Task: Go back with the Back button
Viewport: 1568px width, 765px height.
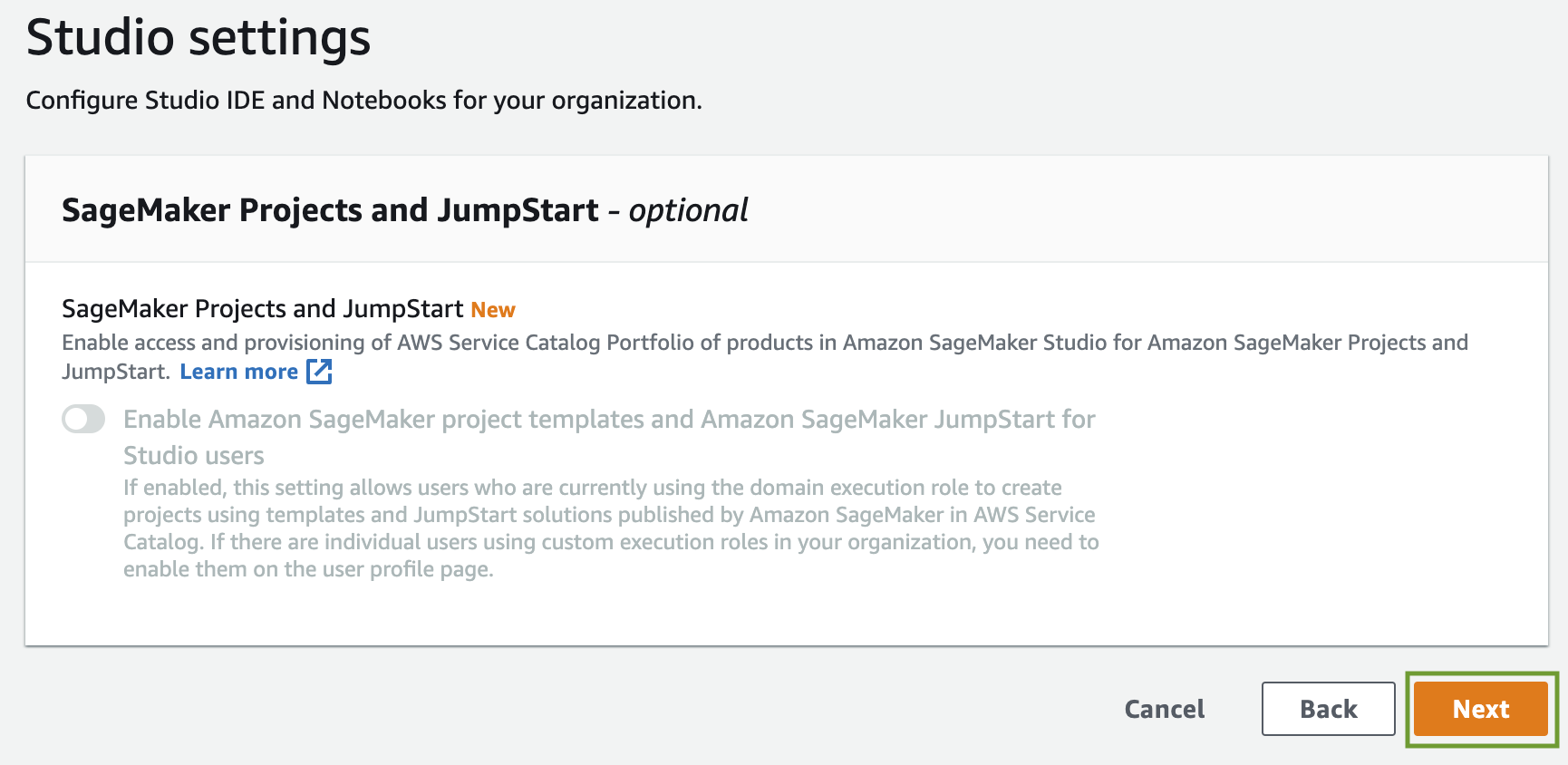Action: [1328, 709]
